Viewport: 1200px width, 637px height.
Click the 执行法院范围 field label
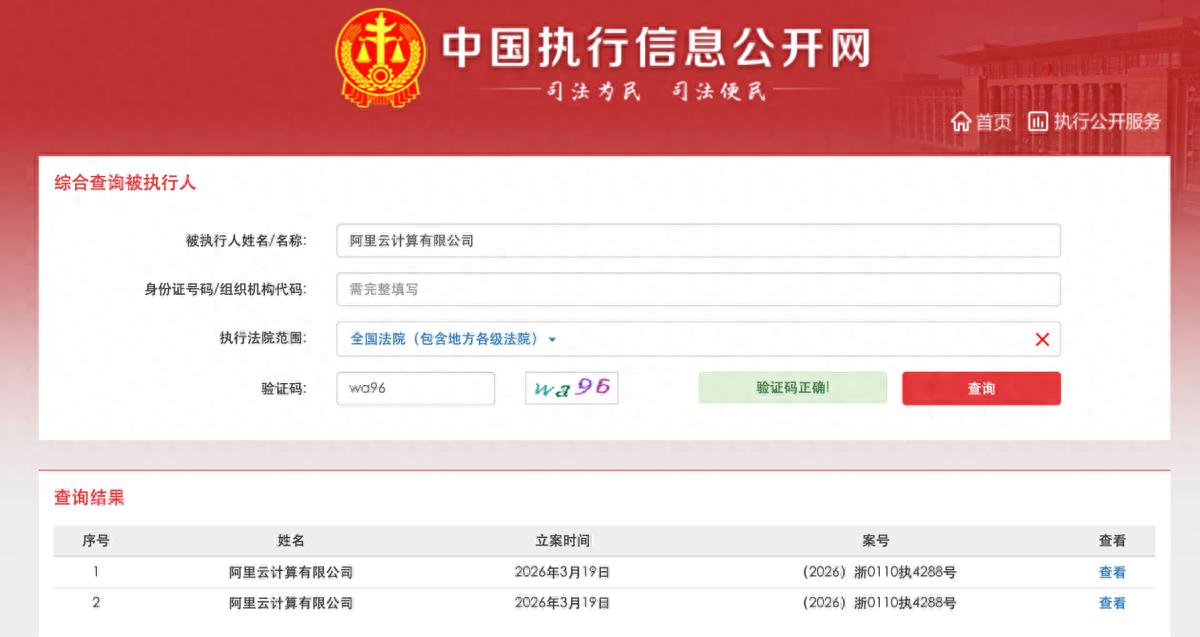[263, 338]
